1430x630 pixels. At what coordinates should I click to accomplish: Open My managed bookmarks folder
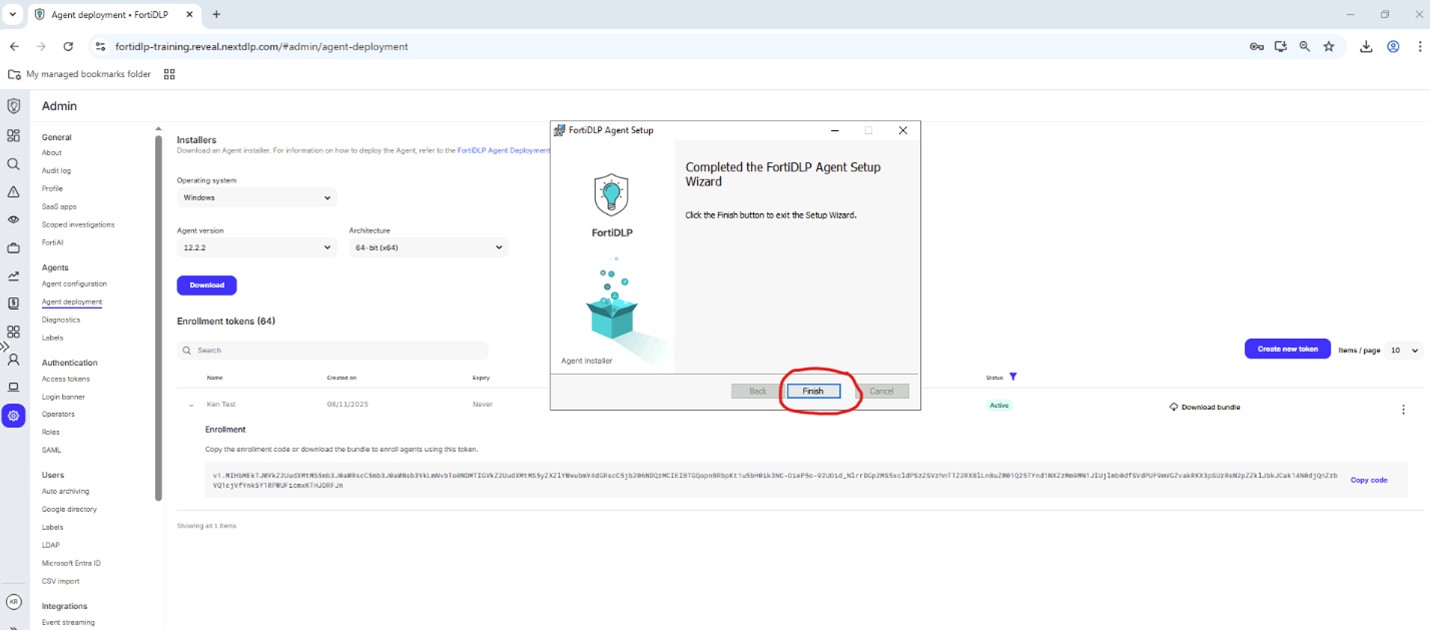[x=80, y=74]
